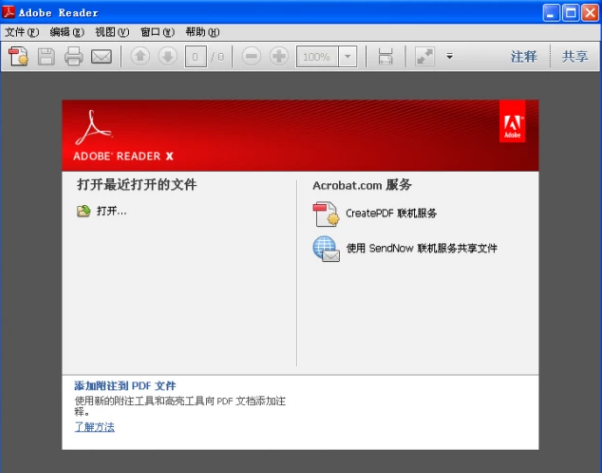Viewport: 602px width, 473px height.
Task: Click the Email envelope toolbar icon
Action: pos(101,56)
